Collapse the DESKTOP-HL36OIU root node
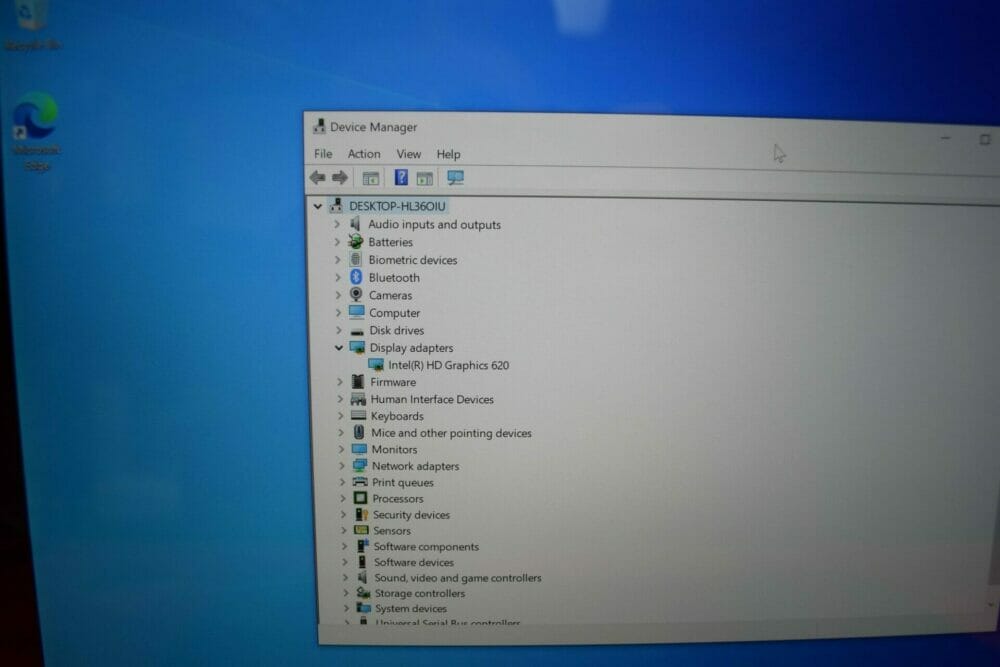The width and height of the screenshot is (1000, 667). (318, 207)
